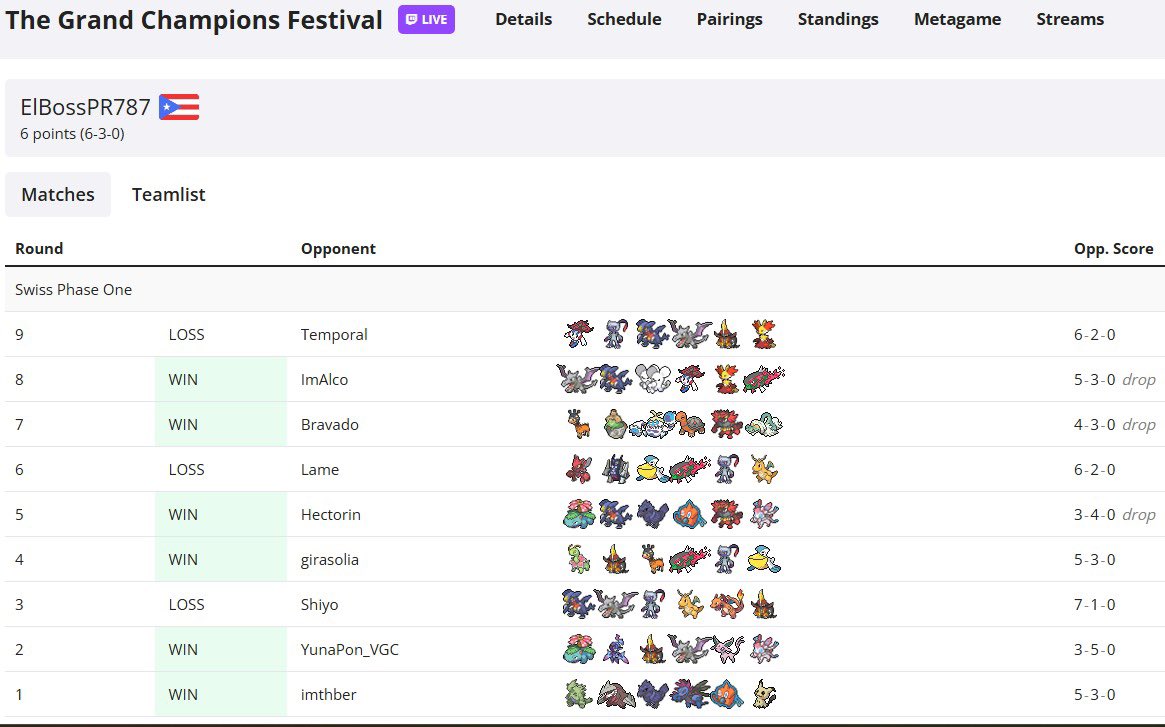Click the Opponent column header
Viewport: 1165px width, 727px height.
pyautogui.click(x=338, y=249)
